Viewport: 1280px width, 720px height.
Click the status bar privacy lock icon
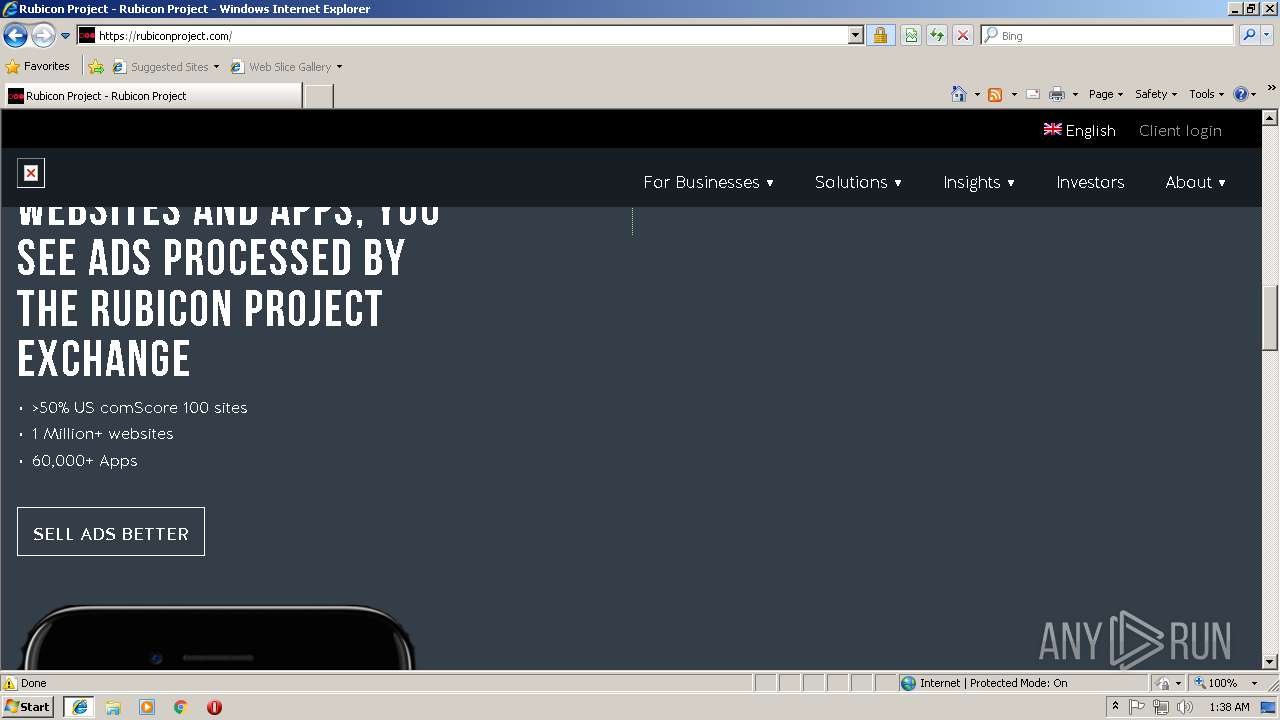click(1164, 683)
